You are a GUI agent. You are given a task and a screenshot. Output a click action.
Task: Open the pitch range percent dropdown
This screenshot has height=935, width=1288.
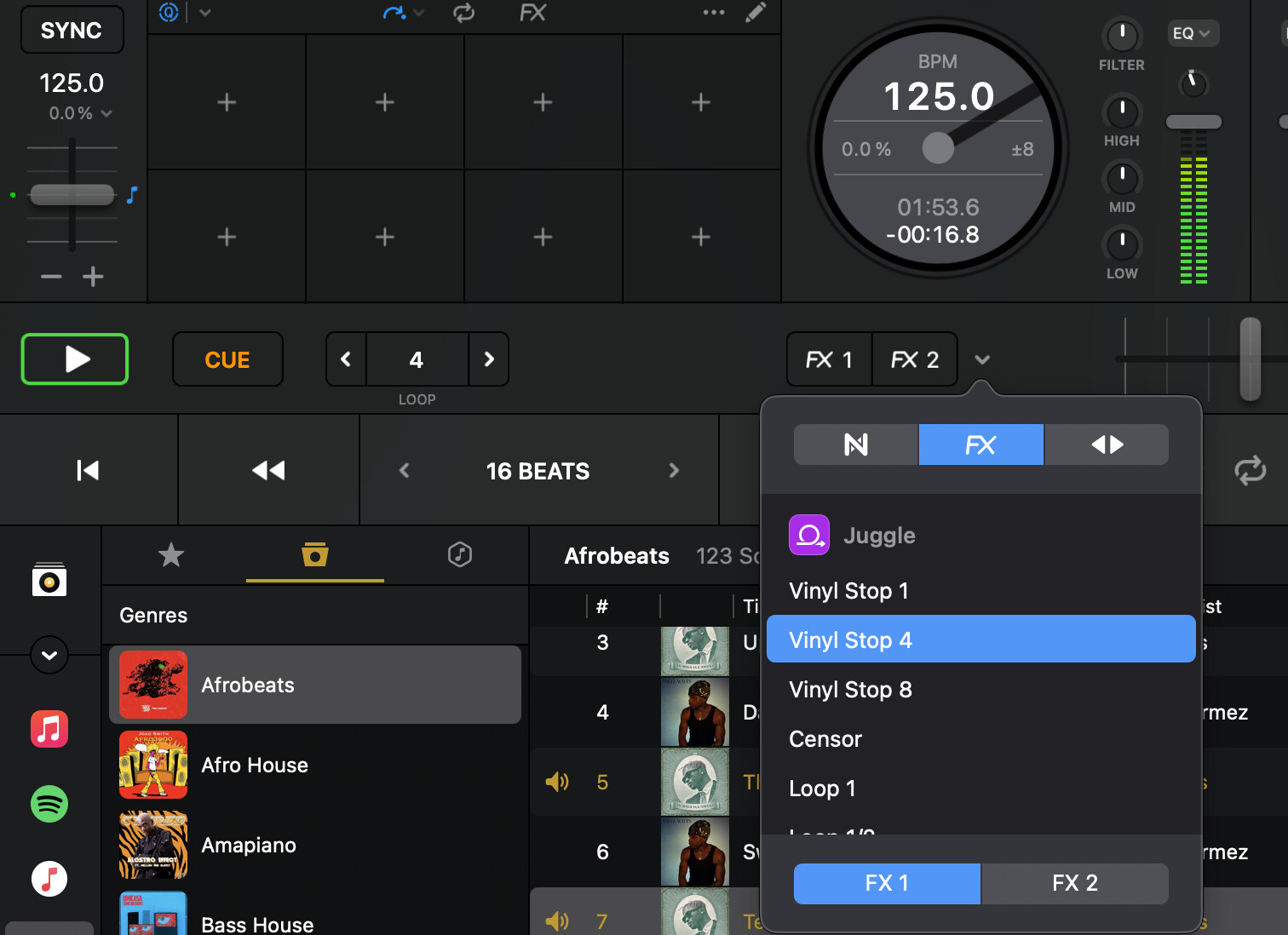[x=81, y=113]
